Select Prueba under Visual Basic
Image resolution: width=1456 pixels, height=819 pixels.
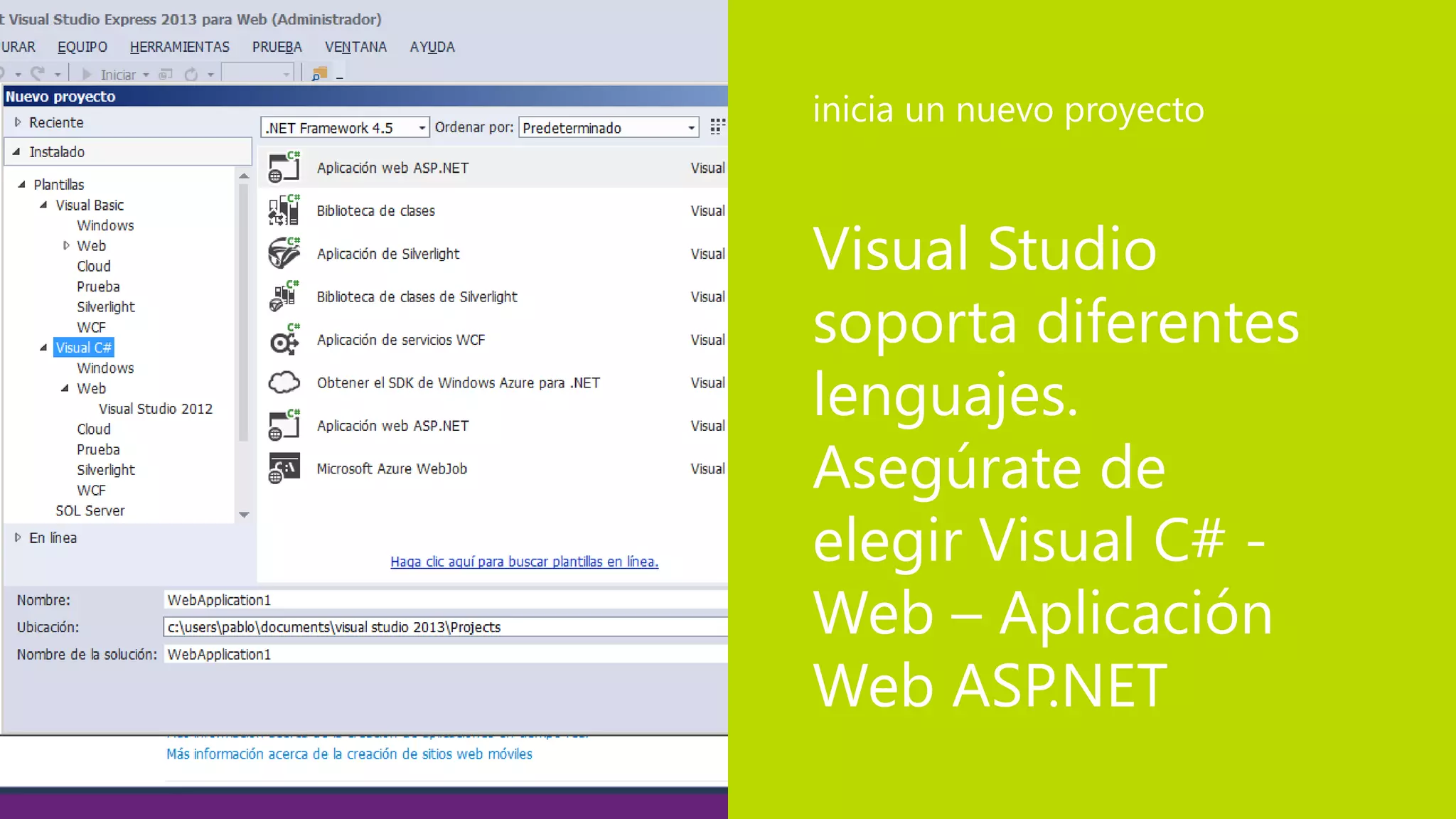pos(98,287)
